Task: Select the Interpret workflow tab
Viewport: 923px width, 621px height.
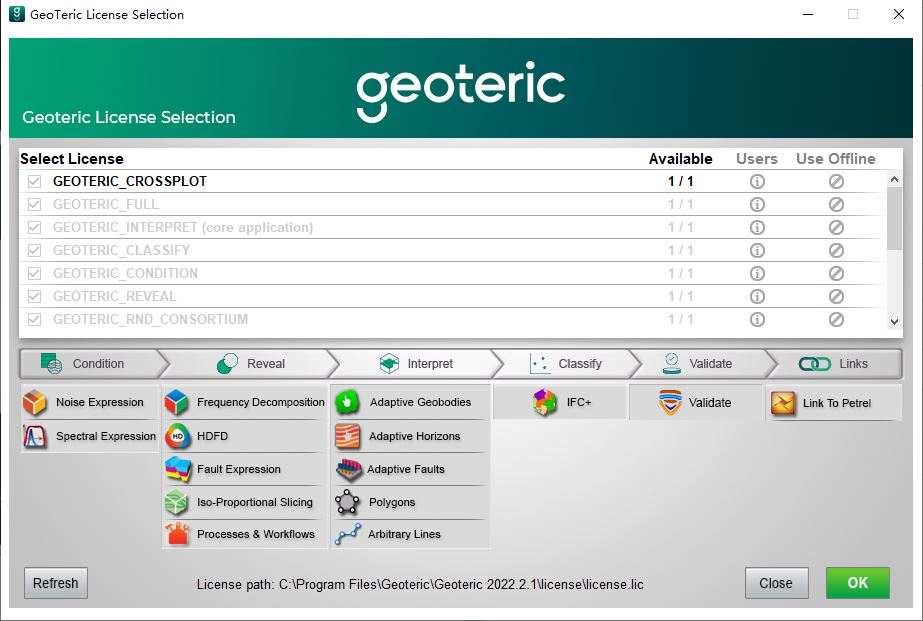Action: click(416, 364)
